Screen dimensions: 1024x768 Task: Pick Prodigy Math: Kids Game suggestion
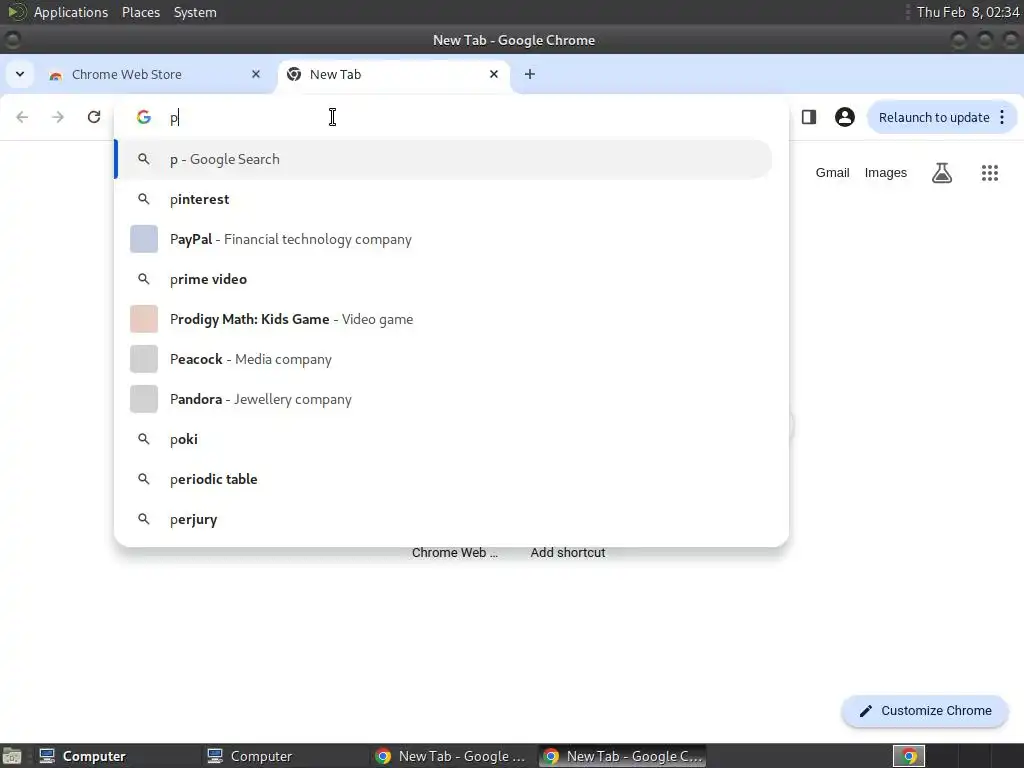click(444, 319)
